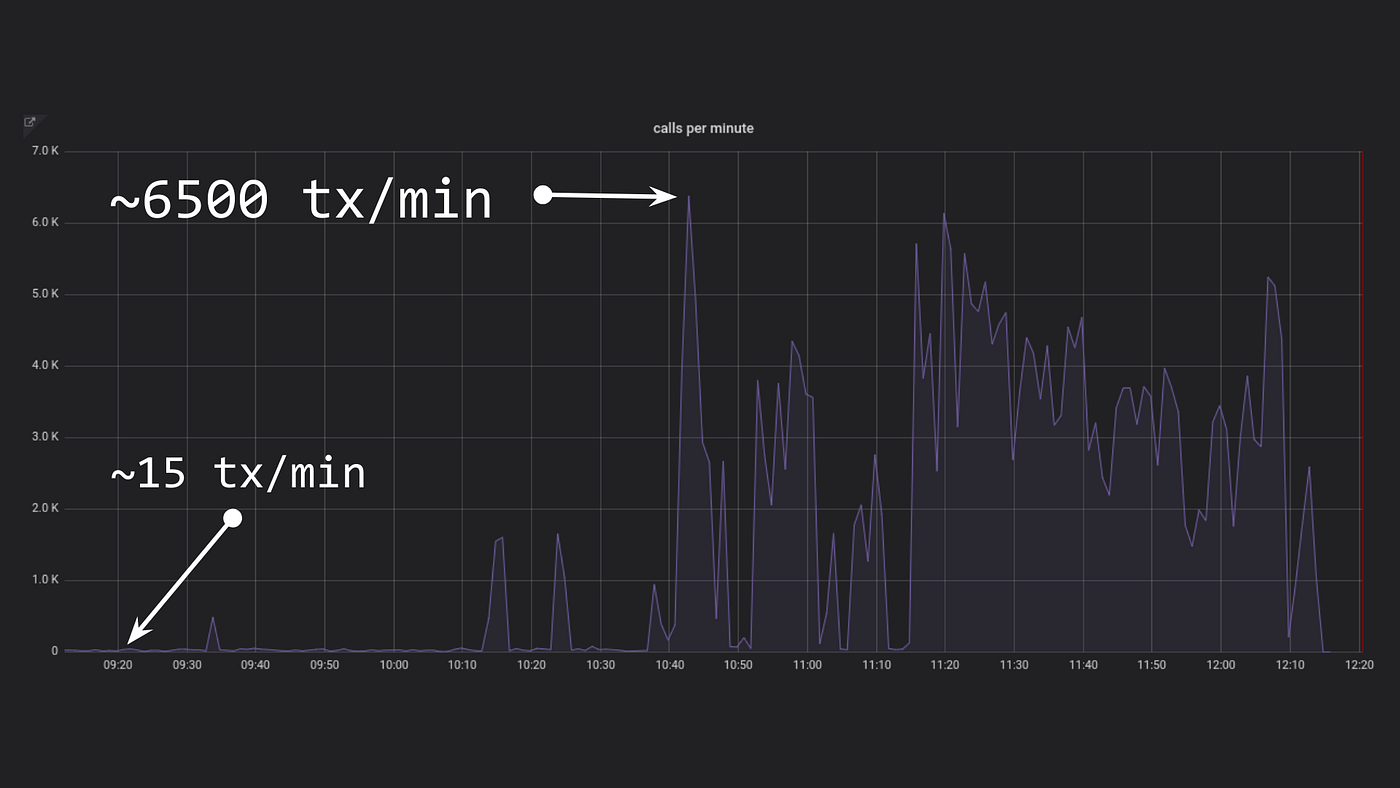Click the 11:20 time axis label

coord(945,665)
